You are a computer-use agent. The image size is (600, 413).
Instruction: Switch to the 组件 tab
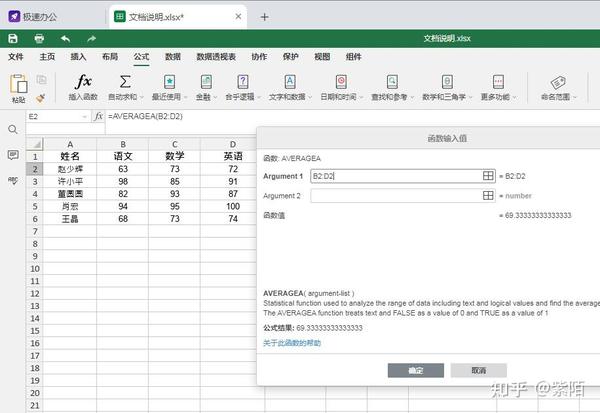(x=353, y=57)
